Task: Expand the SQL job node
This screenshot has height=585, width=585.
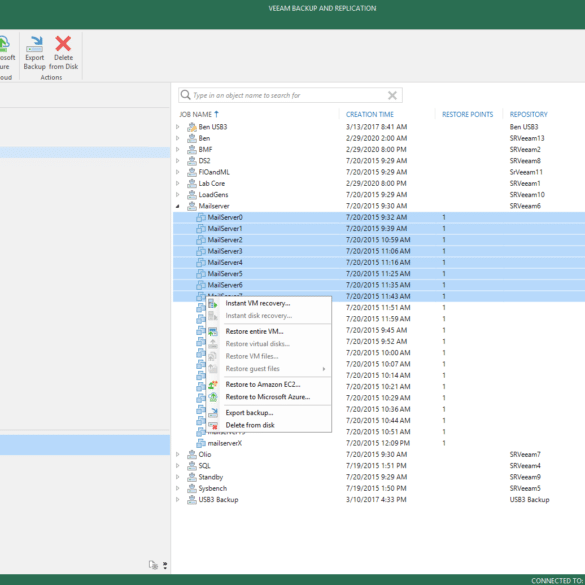Action: [178, 466]
